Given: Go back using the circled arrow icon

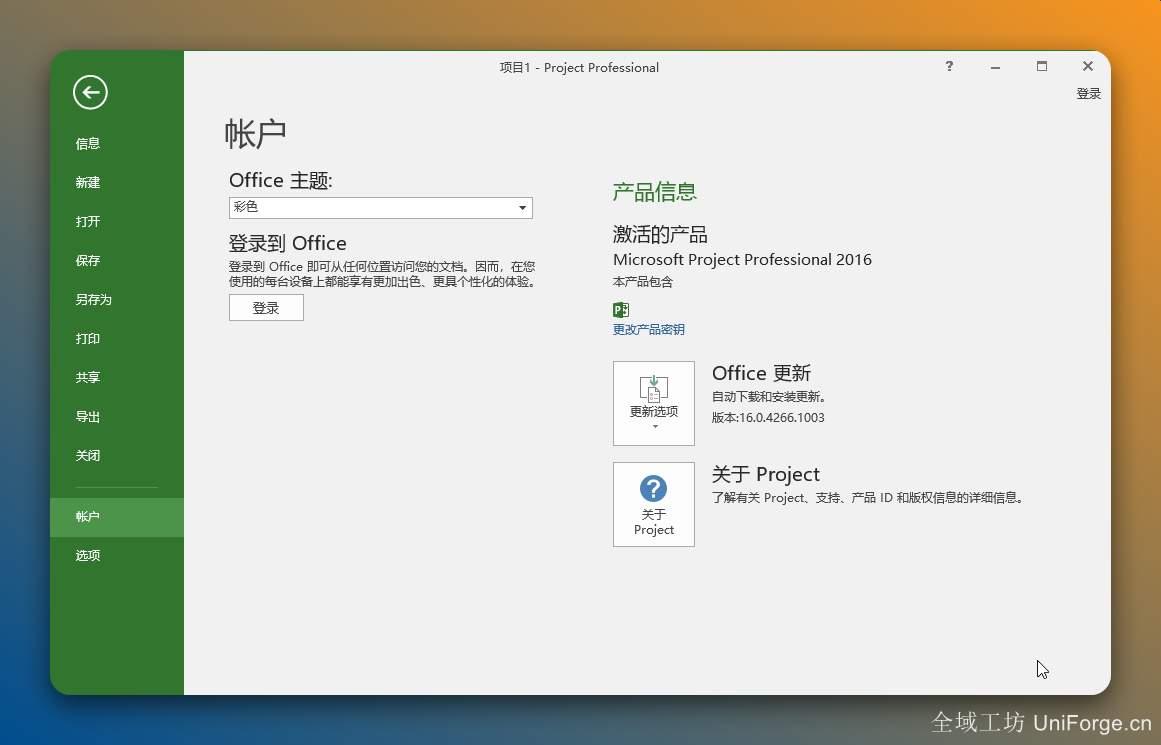Looking at the screenshot, I should (90, 93).
